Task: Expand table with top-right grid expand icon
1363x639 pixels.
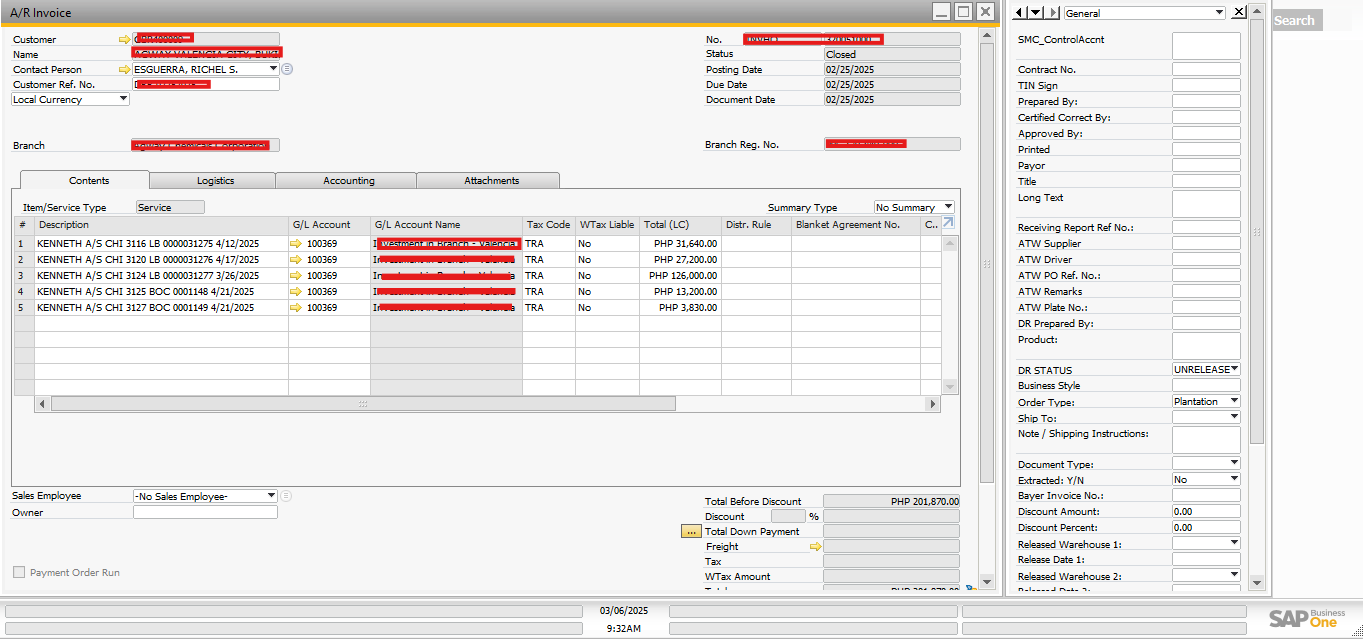Action: pyautogui.click(x=949, y=223)
